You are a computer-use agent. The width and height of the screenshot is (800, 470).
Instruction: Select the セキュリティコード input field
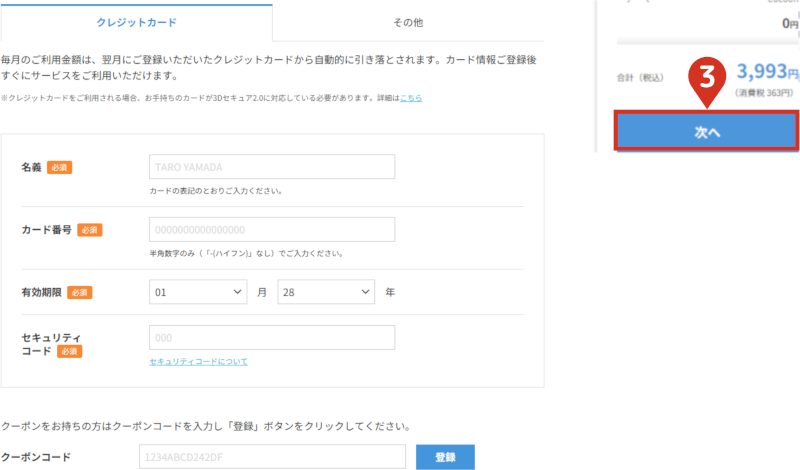pos(271,338)
